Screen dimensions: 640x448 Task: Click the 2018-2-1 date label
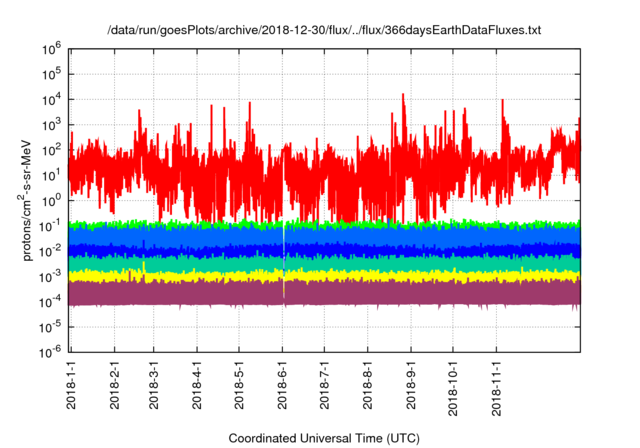coord(114,384)
